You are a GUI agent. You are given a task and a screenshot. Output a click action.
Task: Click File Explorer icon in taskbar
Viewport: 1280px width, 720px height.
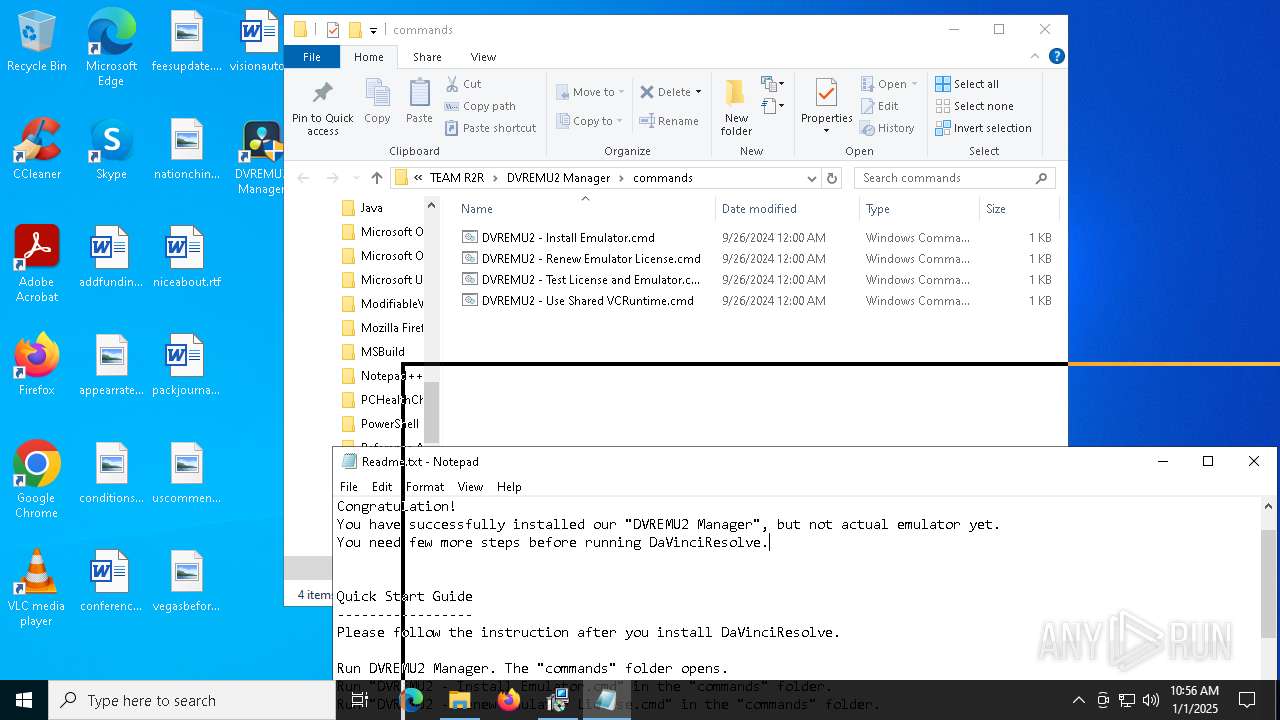(x=460, y=700)
